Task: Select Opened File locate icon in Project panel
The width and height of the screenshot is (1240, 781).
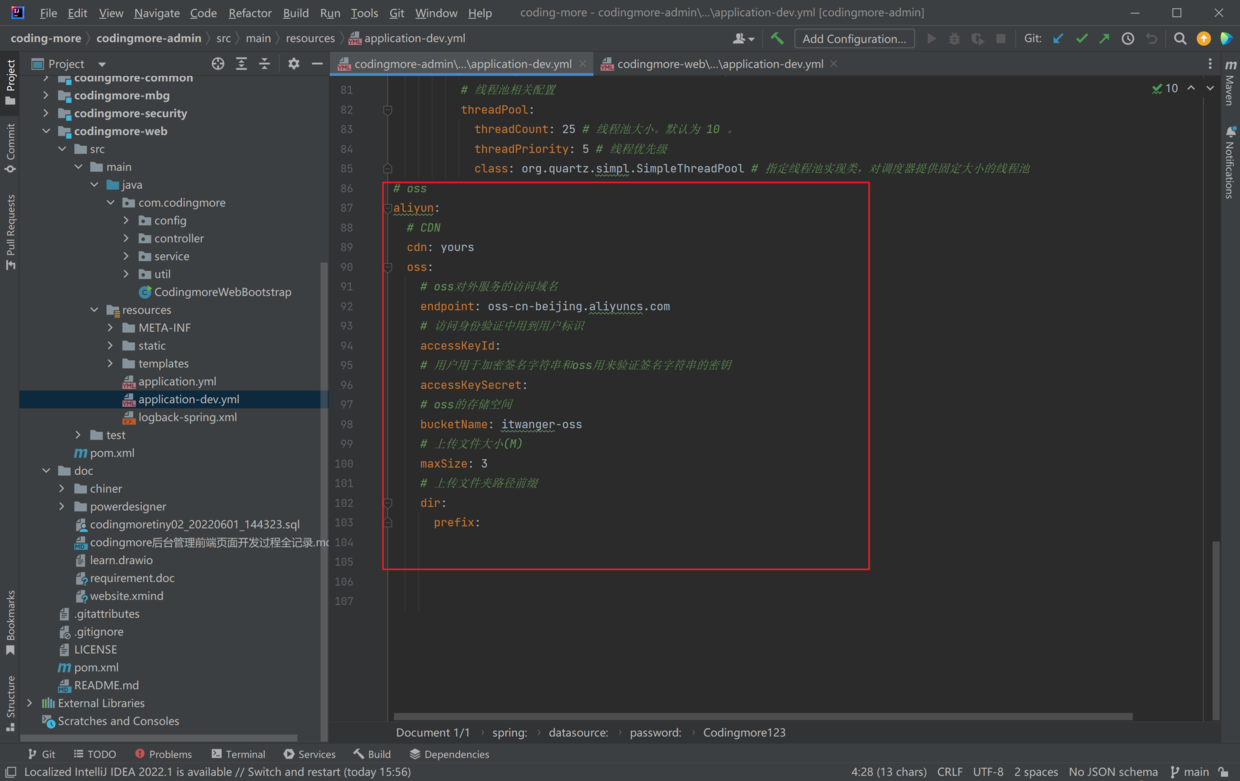Action: click(218, 63)
